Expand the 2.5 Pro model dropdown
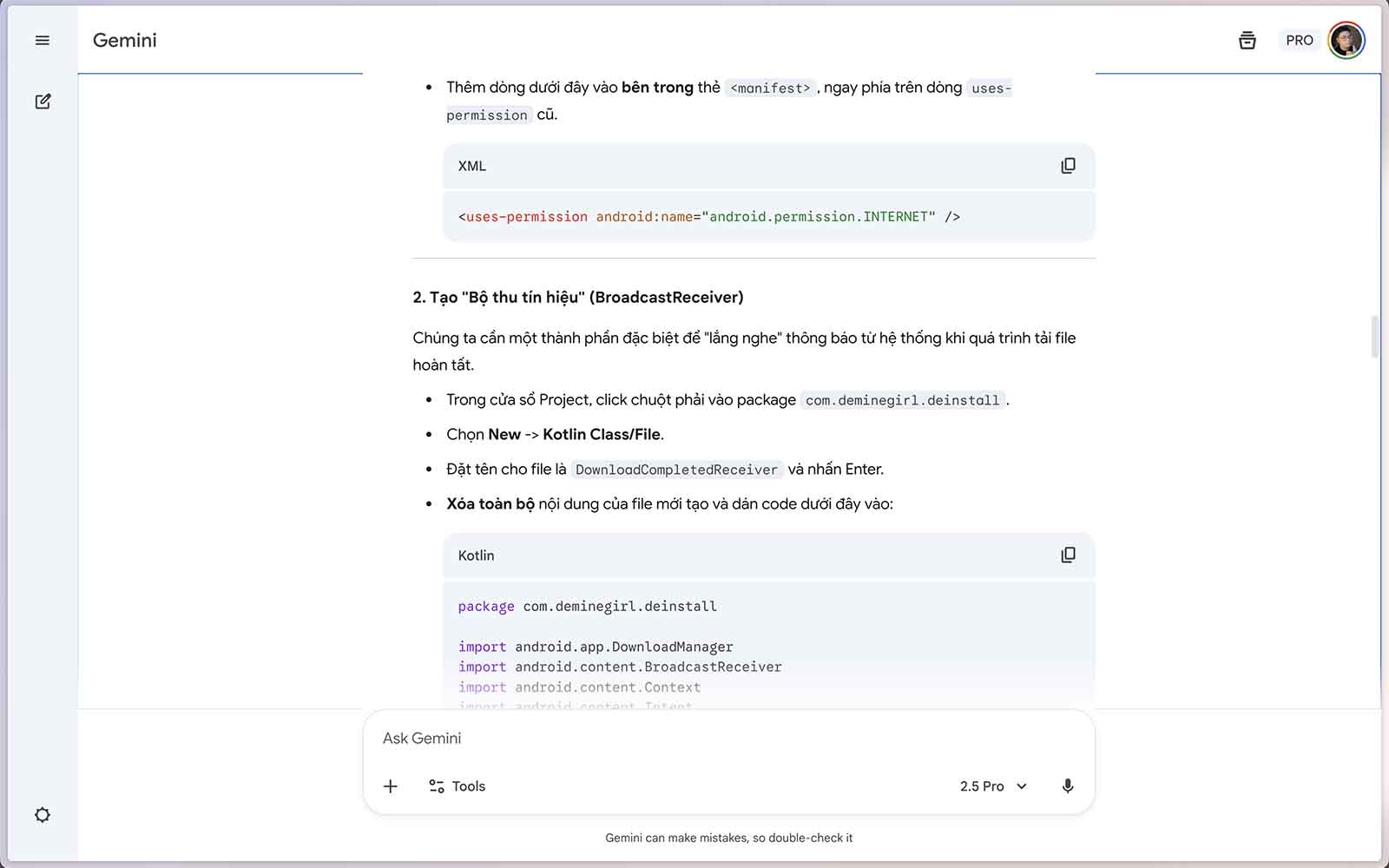 tap(993, 786)
